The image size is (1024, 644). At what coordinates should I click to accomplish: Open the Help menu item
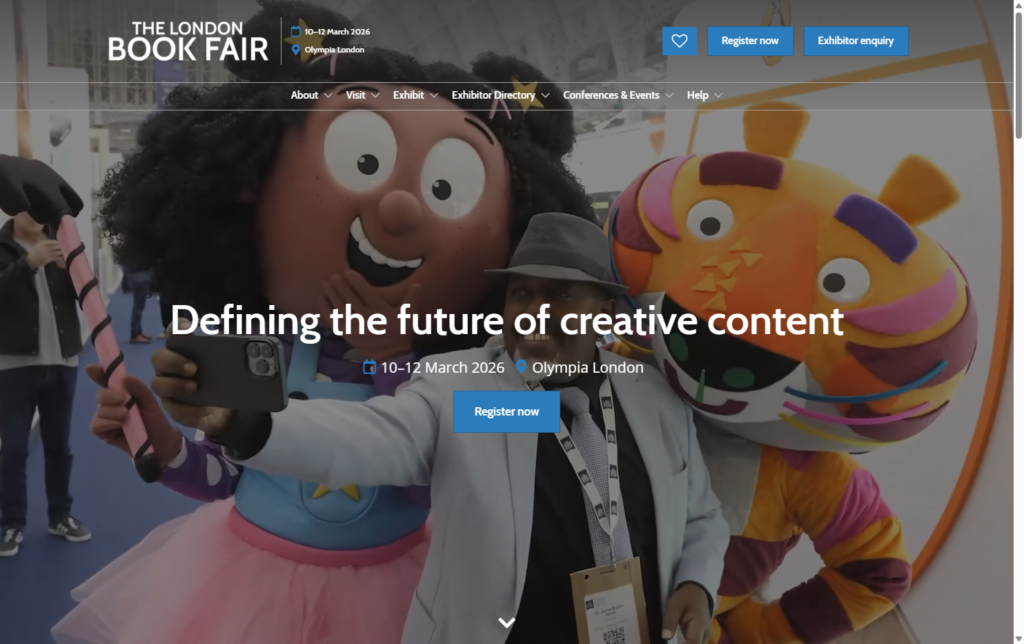697,95
